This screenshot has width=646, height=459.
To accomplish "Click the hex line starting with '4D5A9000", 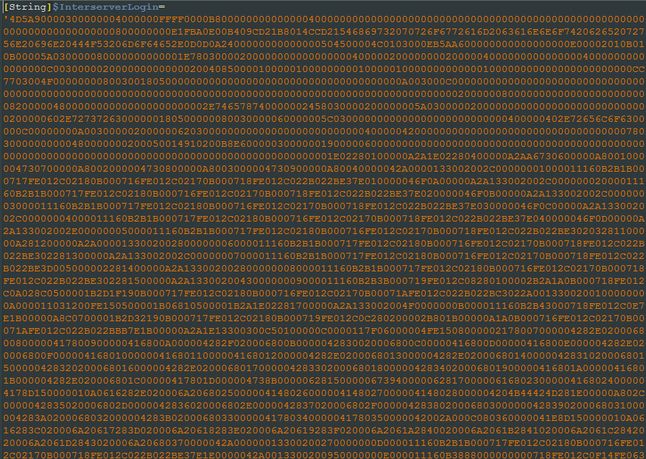I will click(x=325, y=19).
